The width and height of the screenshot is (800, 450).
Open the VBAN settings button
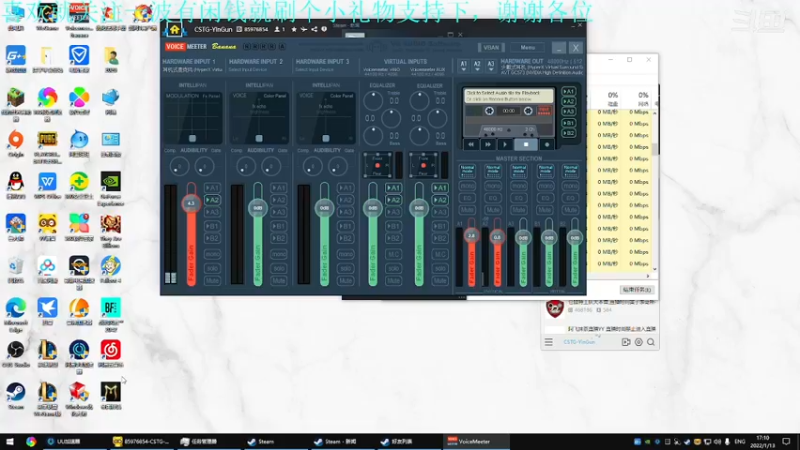[x=491, y=47]
